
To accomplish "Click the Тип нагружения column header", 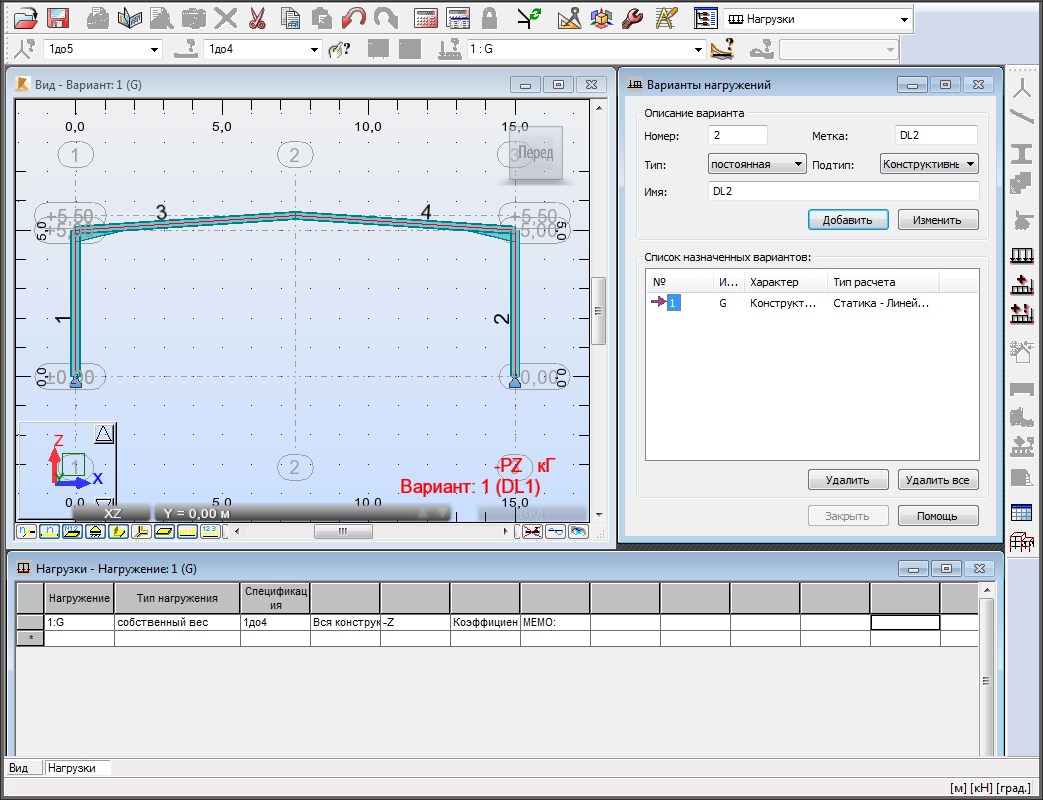I will (x=177, y=598).
